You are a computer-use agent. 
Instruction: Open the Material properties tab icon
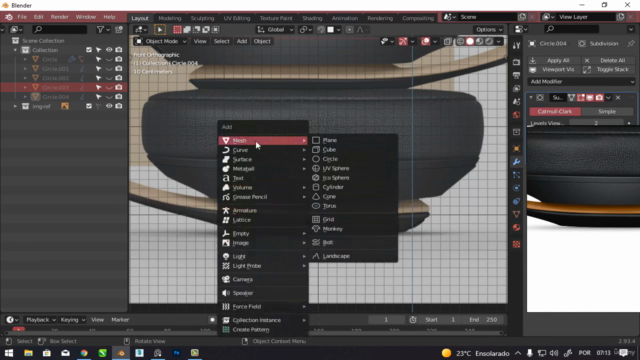click(x=516, y=227)
